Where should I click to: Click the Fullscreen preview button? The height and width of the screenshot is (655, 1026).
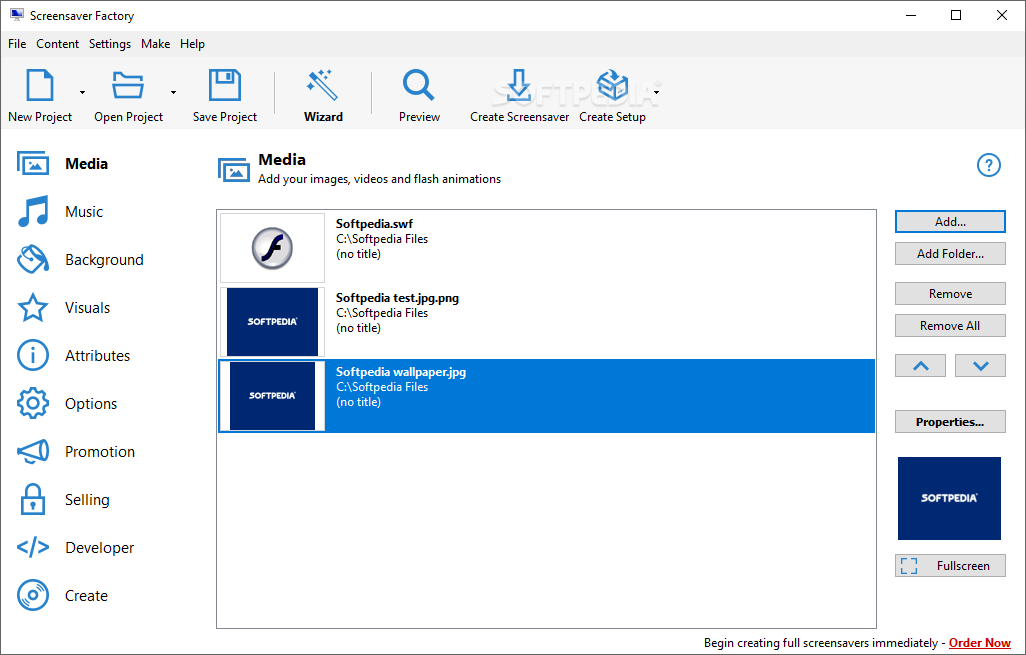pyautogui.click(x=950, y=565)
